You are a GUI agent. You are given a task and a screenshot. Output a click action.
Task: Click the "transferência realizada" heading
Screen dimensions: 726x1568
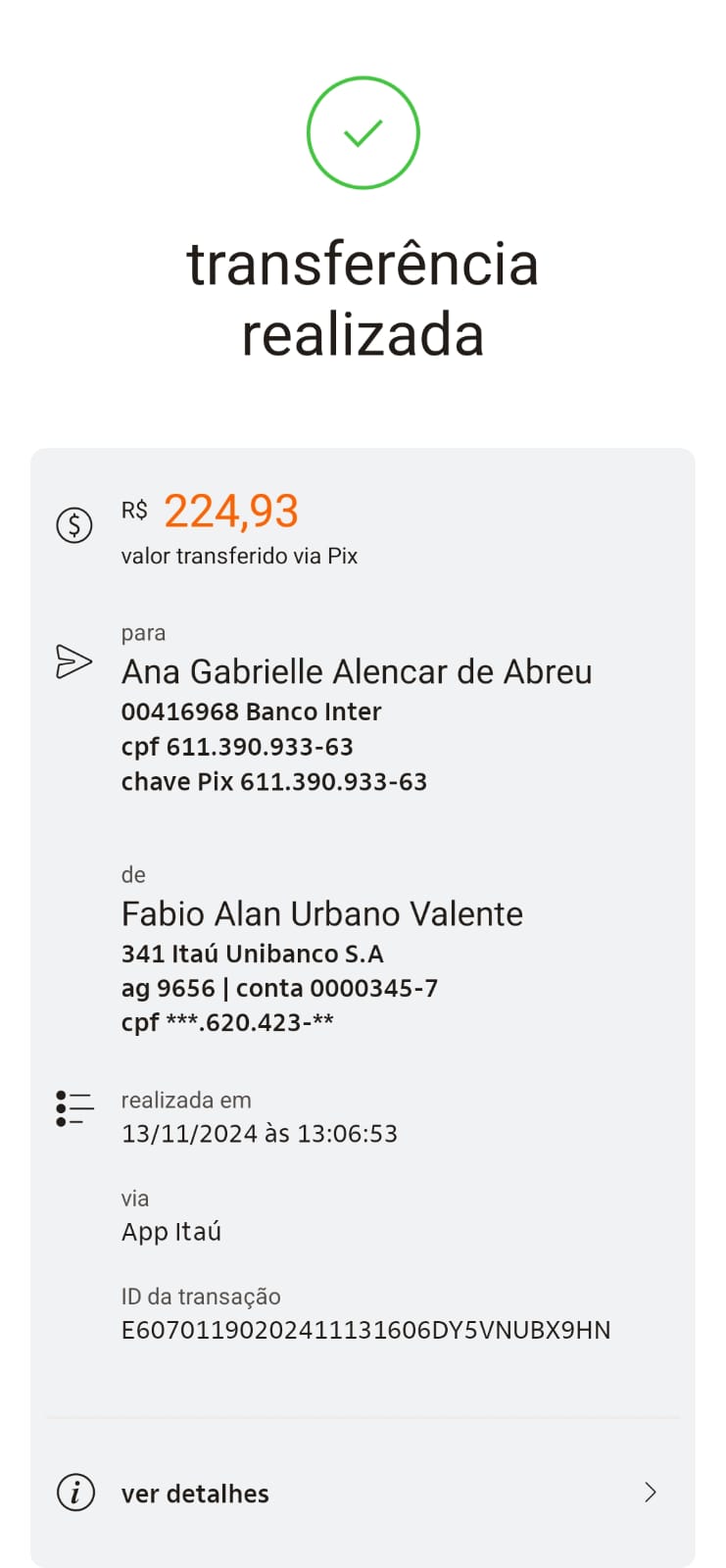pyautogui.click(x=363, y=299)
